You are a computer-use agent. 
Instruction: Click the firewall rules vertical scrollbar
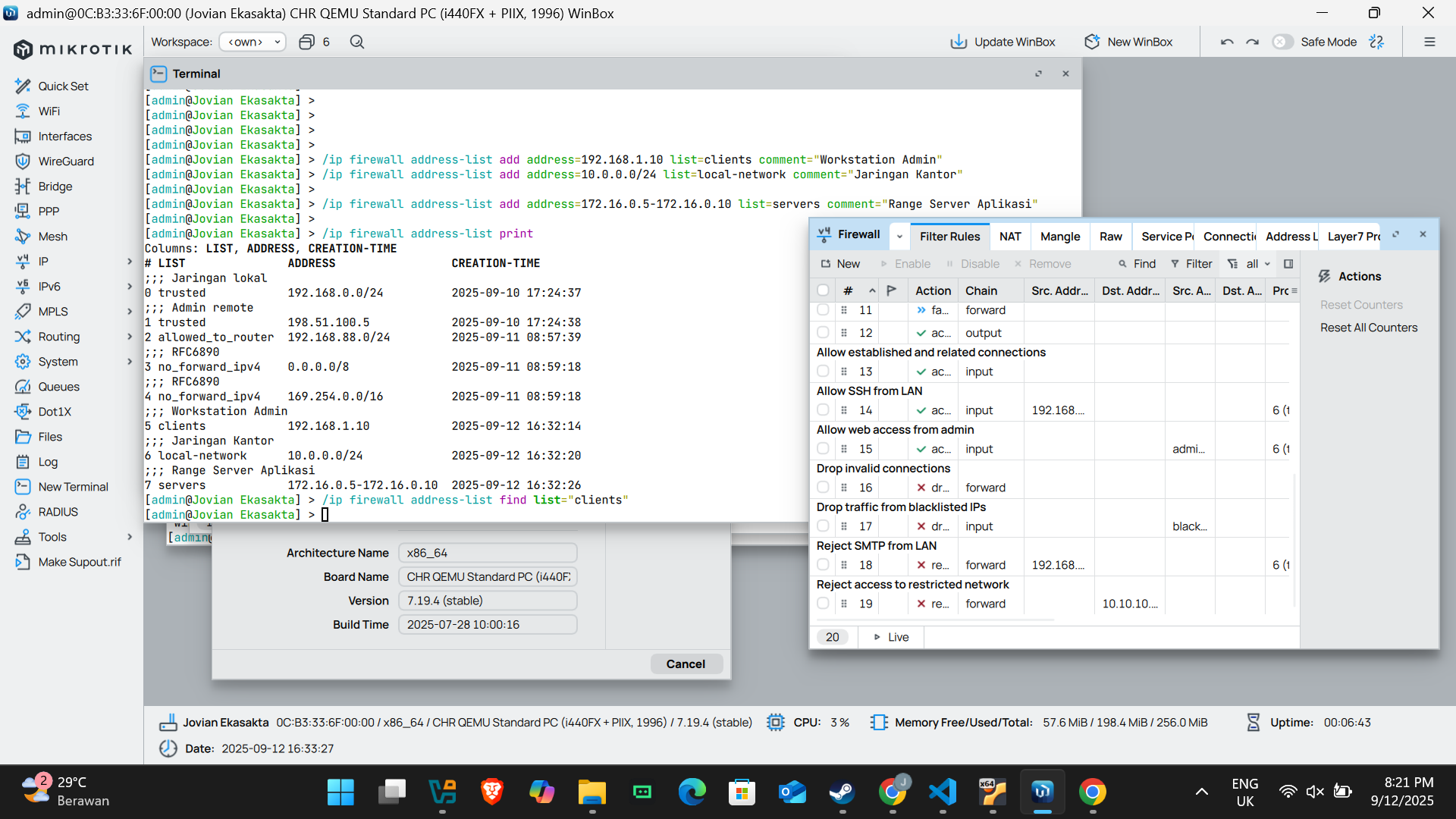click(1294, 538)
